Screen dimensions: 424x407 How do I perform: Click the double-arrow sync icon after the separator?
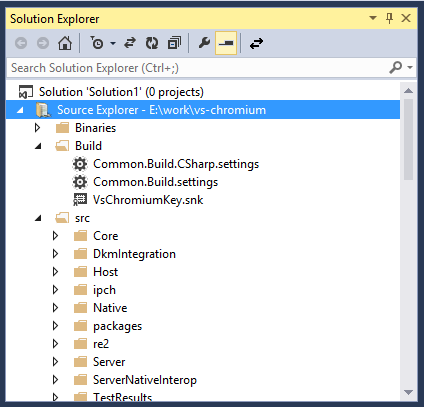pos(256,43)
